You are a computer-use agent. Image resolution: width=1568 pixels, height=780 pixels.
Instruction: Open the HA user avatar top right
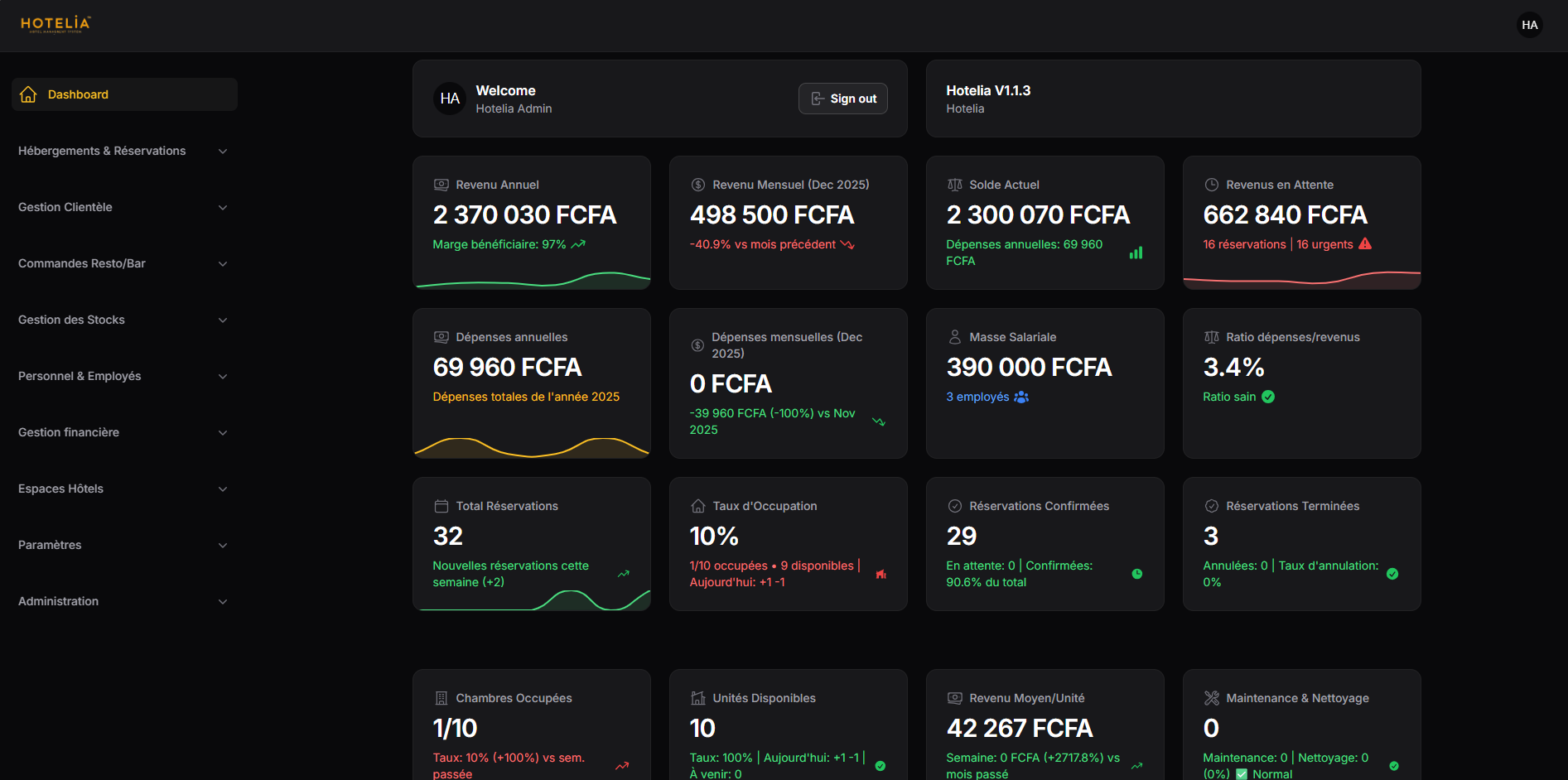tap(1529, 25)
